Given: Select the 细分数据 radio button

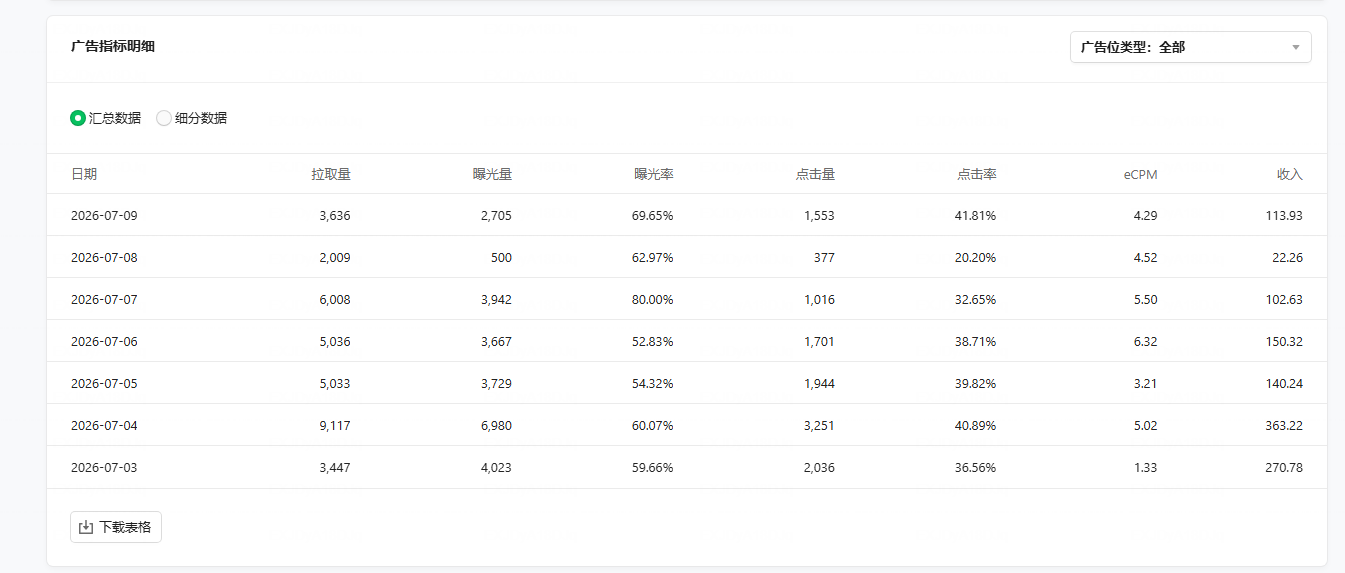Looking at the screenshot, I should point(164,118).
